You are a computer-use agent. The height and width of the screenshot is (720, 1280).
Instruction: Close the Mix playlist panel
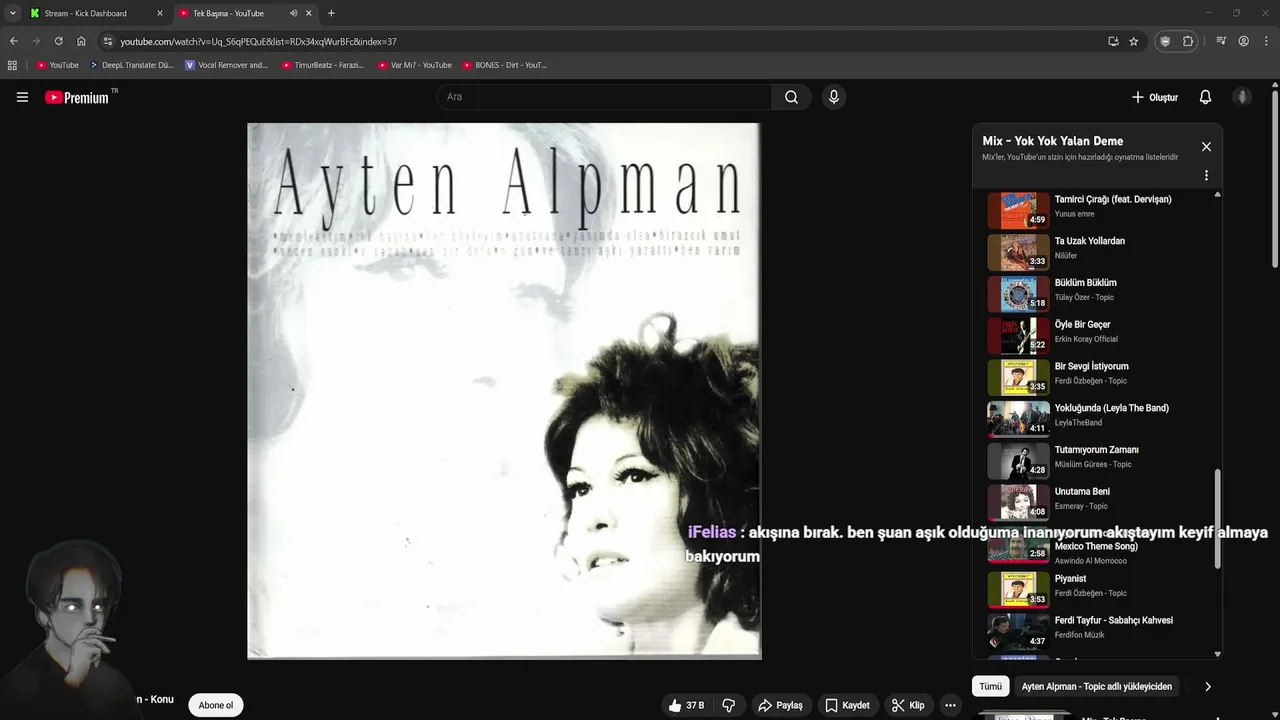coord(1206,147)
